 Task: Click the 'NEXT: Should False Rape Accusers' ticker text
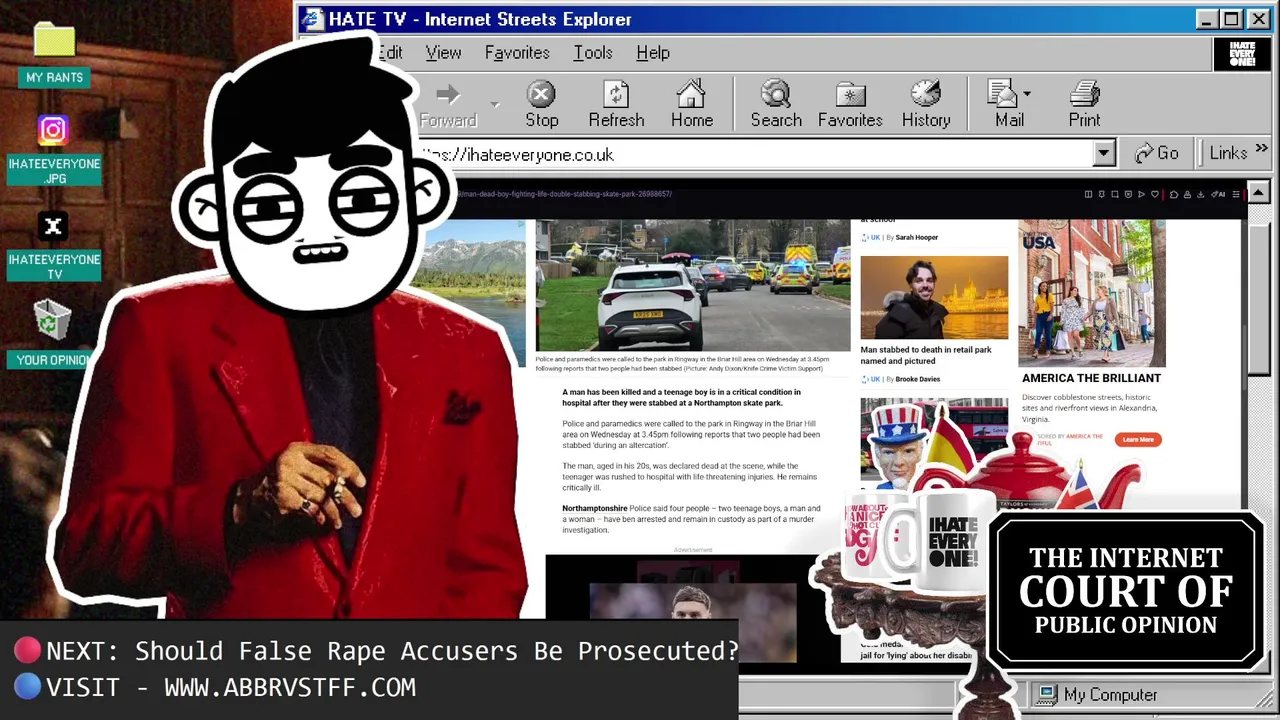pyautogui.click(x=392, y=651)
